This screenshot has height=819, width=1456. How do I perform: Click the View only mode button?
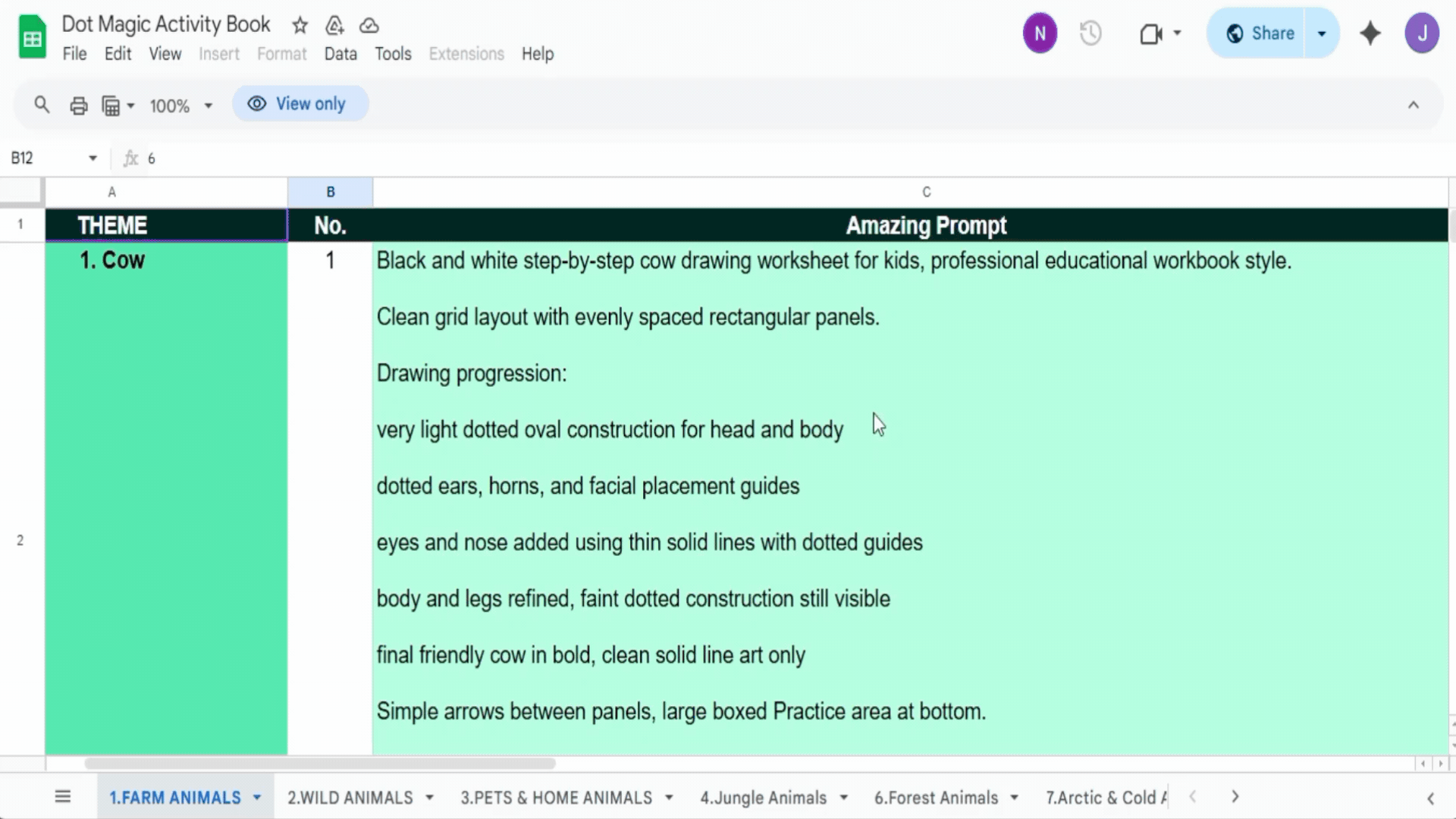click(300, 104)
